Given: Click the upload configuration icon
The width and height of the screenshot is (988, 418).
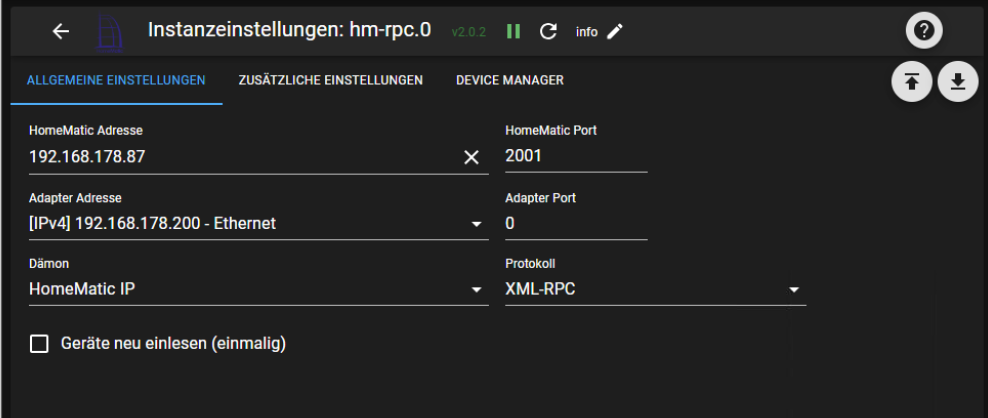Looking at the screenshot, I should pos(912,81).
